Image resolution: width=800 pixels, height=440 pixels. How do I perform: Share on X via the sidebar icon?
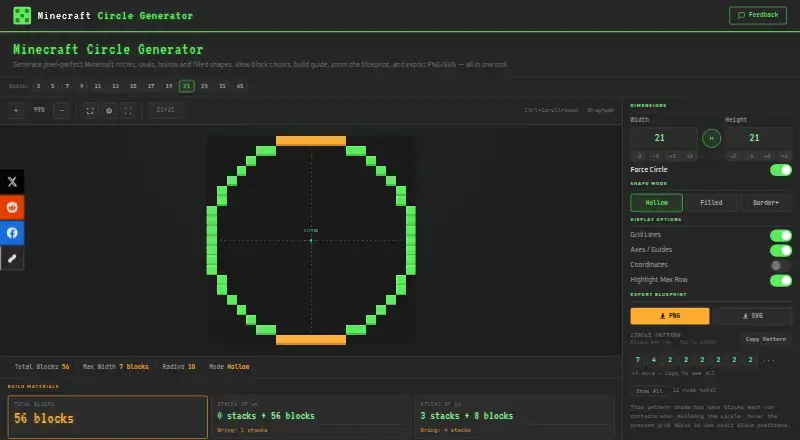[12, 182]
